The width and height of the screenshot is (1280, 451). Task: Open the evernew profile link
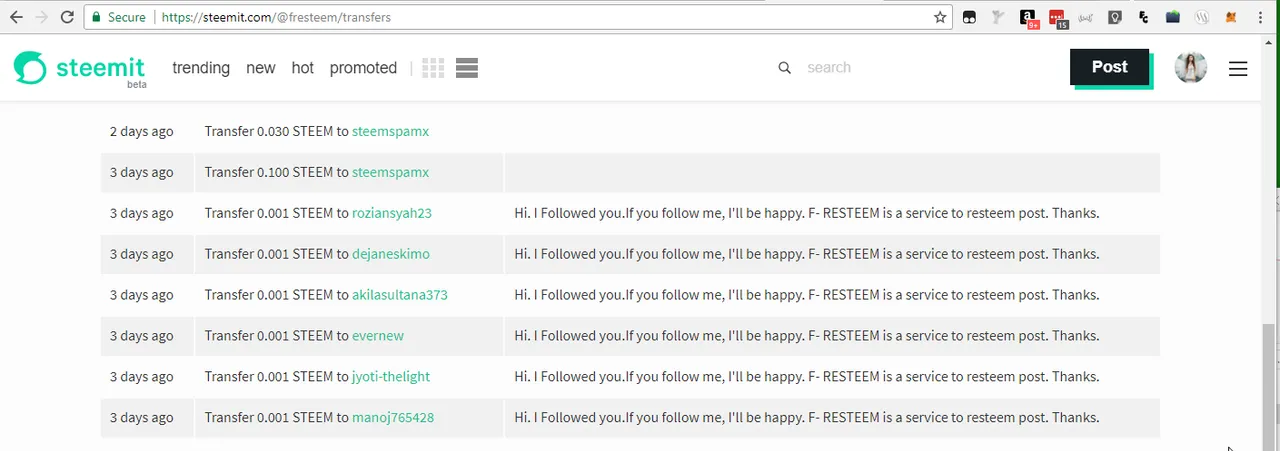click(378, 336)
